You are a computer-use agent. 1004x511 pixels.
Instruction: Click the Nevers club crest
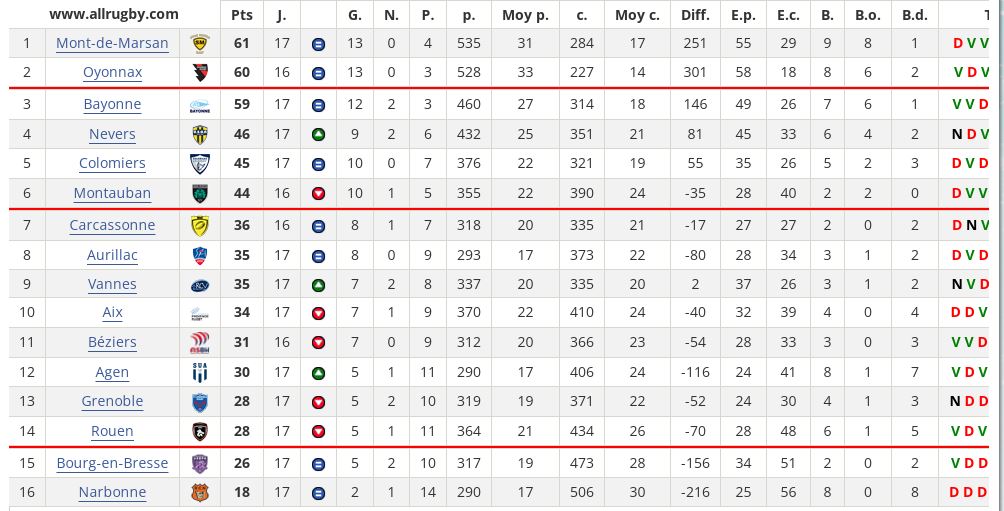(x=200, y=134)
